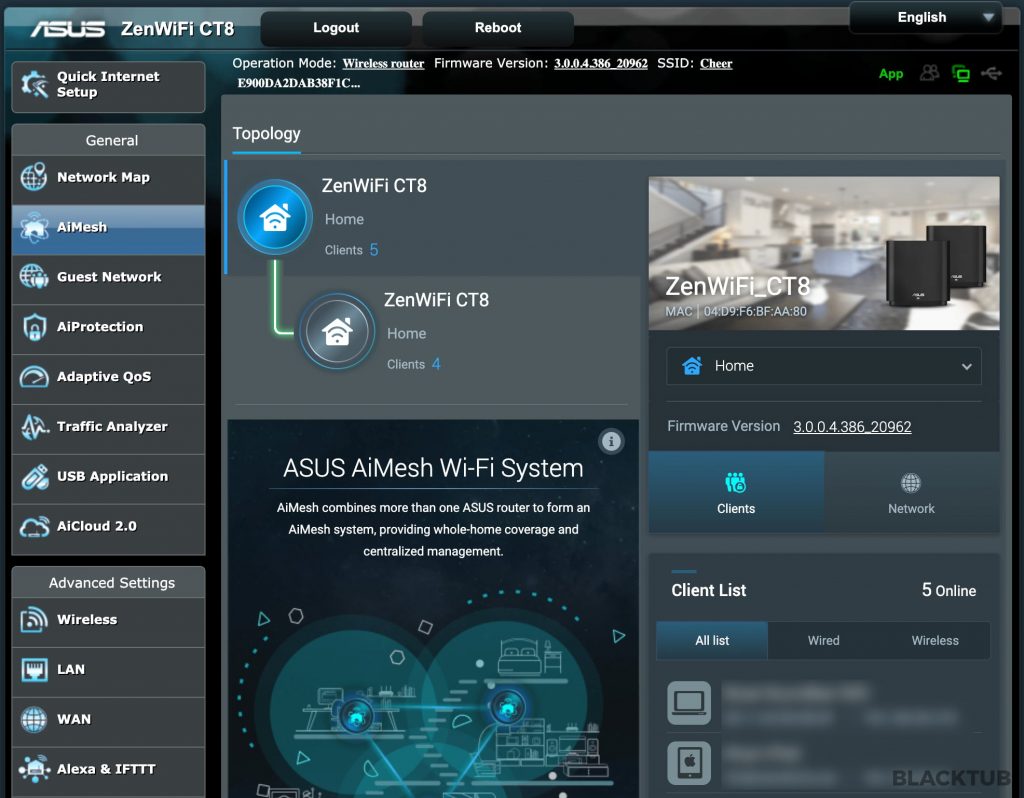Click the Logout button
Screen dimensions: 1024x798
click(336, 28)
